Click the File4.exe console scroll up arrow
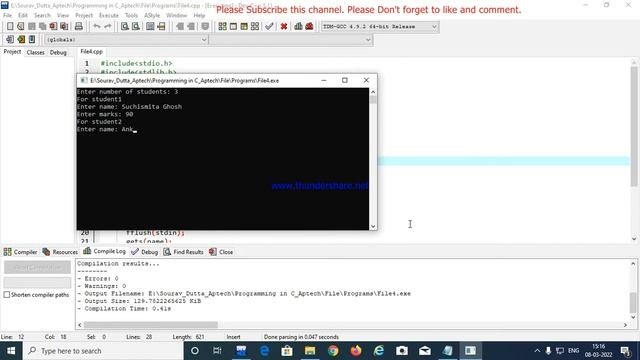The height and width of the screenshot is (360, 640). point(373,92)
